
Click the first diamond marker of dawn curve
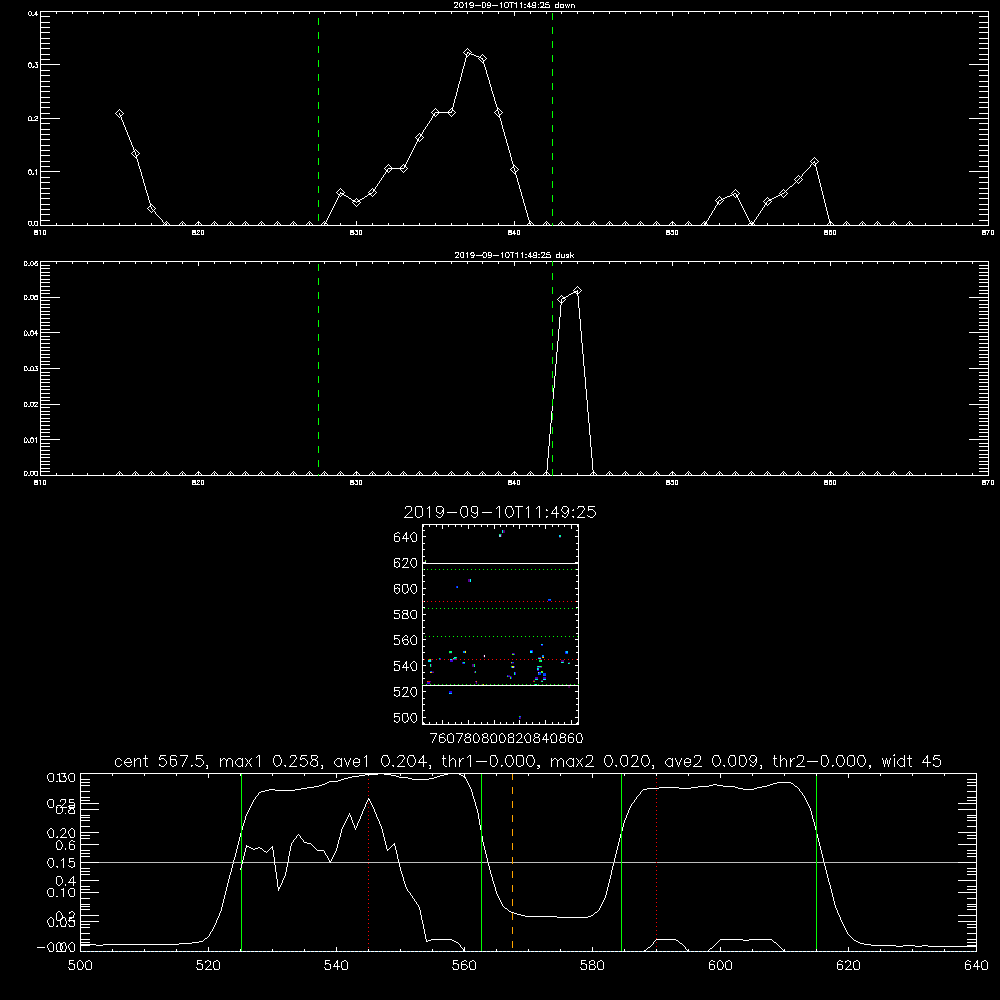tap(119, 114)
